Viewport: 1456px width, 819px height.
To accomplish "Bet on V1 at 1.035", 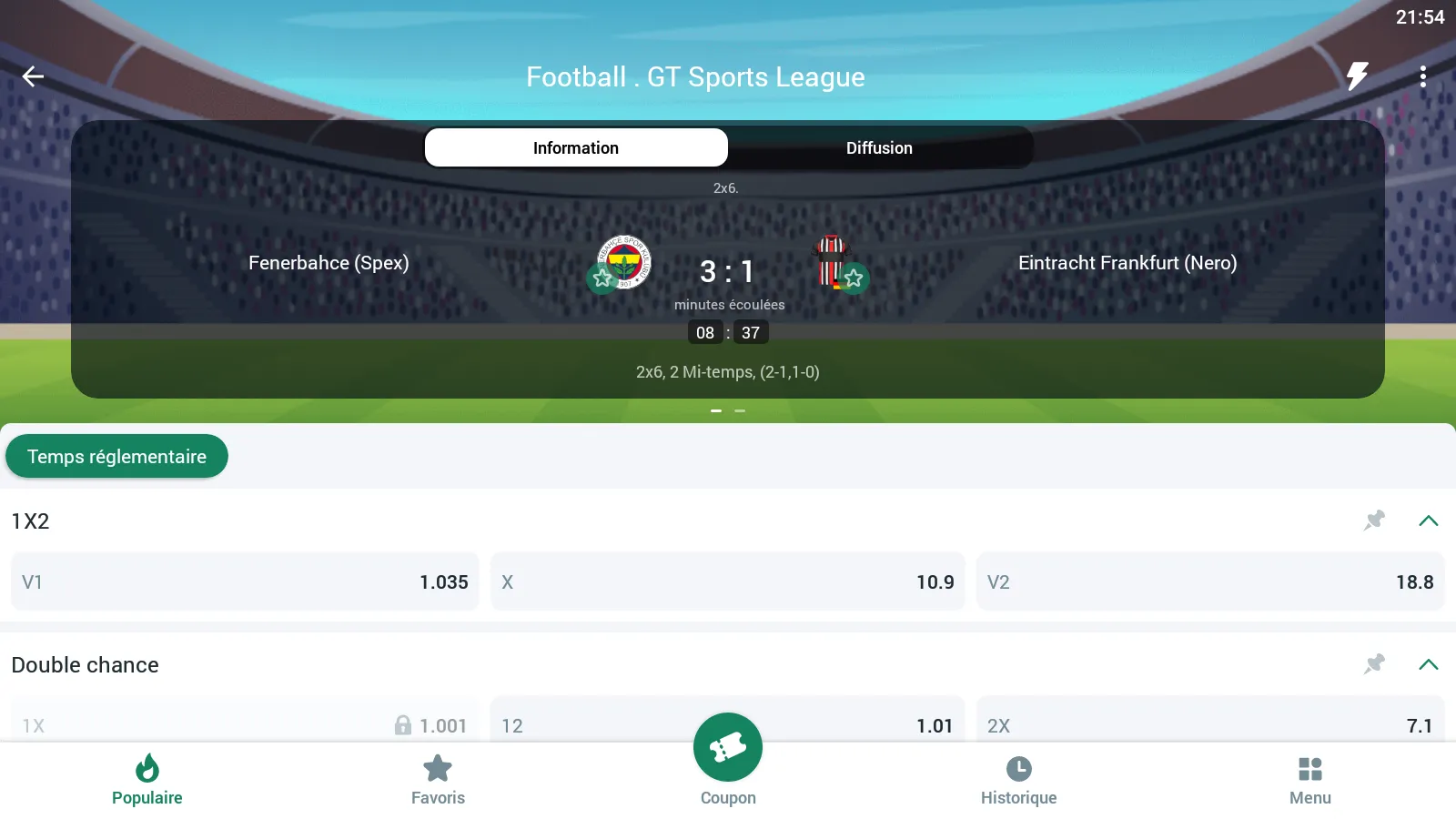I will pyautogui.click(x=245, y=582).
